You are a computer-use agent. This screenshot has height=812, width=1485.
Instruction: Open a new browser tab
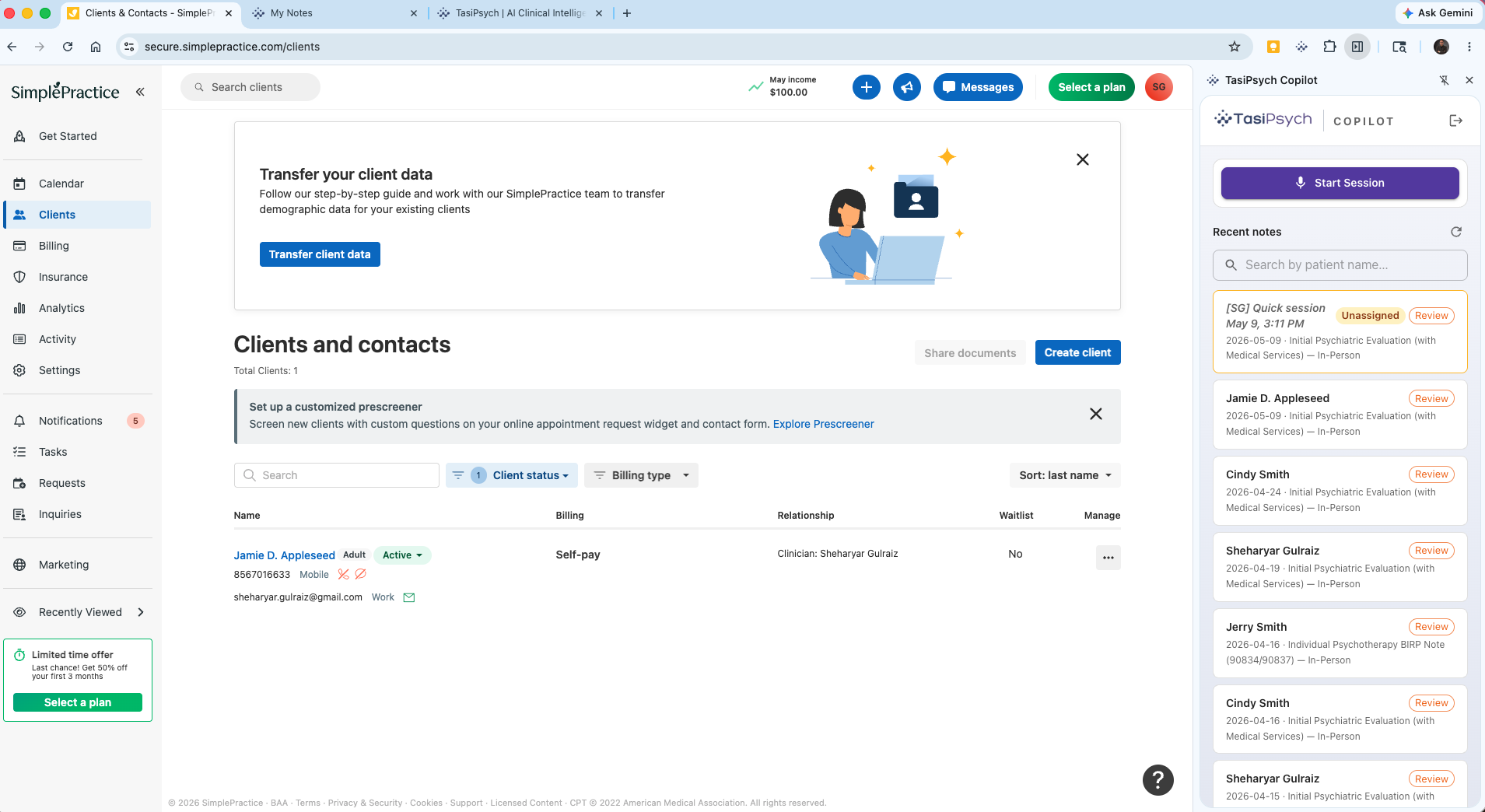coord(627,13)
